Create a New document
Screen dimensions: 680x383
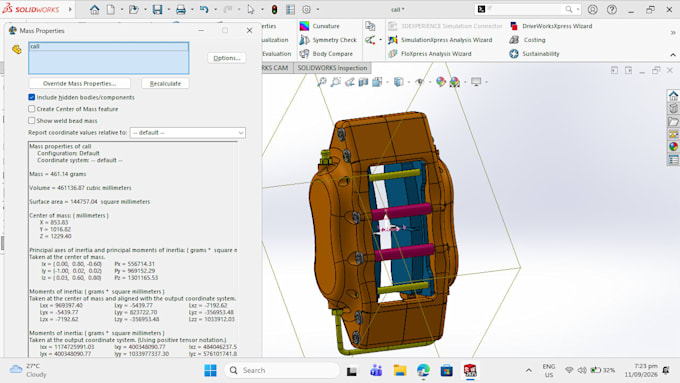tap(111, 10)
